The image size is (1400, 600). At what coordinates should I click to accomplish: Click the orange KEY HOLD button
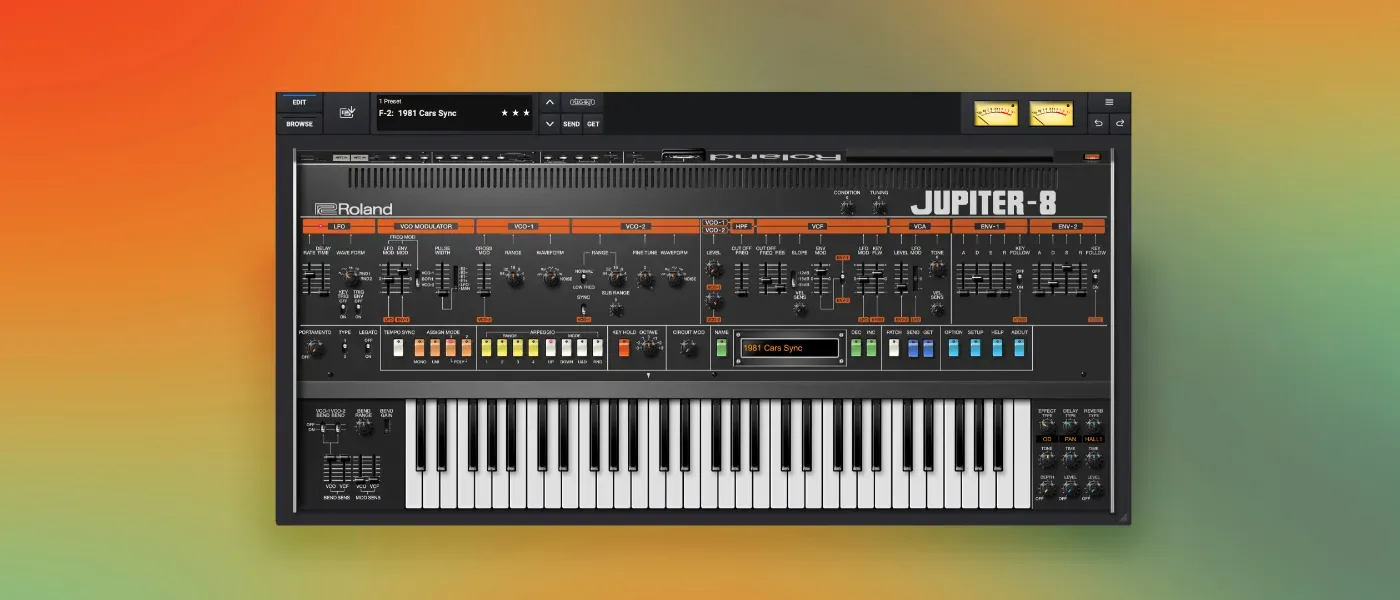point(624,347)
